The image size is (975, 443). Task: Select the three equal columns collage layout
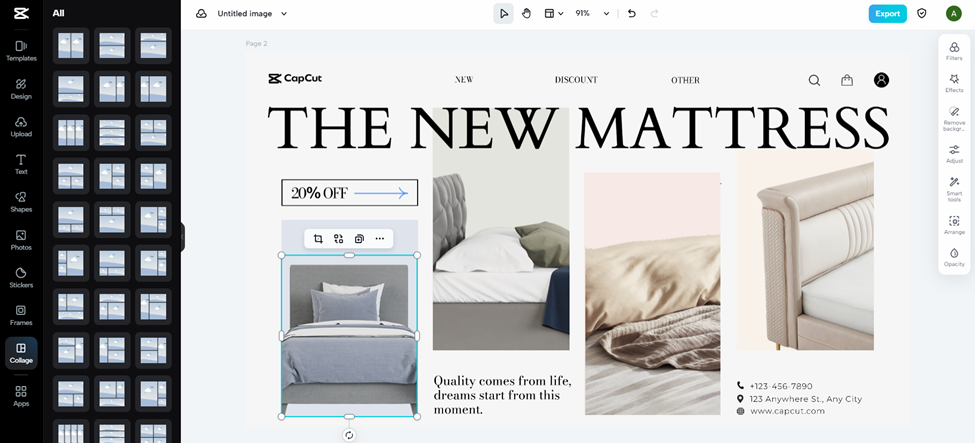(x=71, y=133)
